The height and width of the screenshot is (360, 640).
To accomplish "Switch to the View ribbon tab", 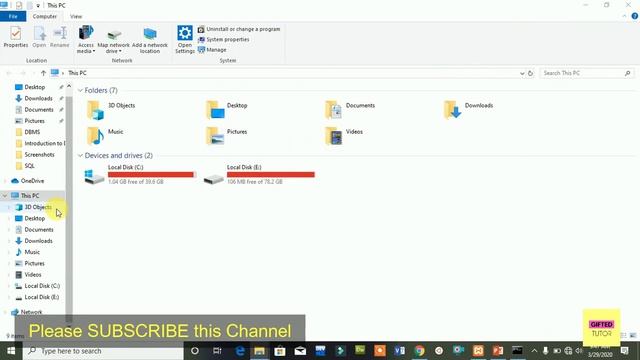I will (76, 16).
